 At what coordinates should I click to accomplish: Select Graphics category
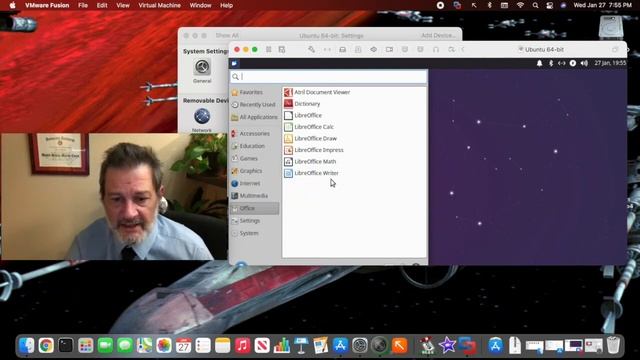(255, 171)
